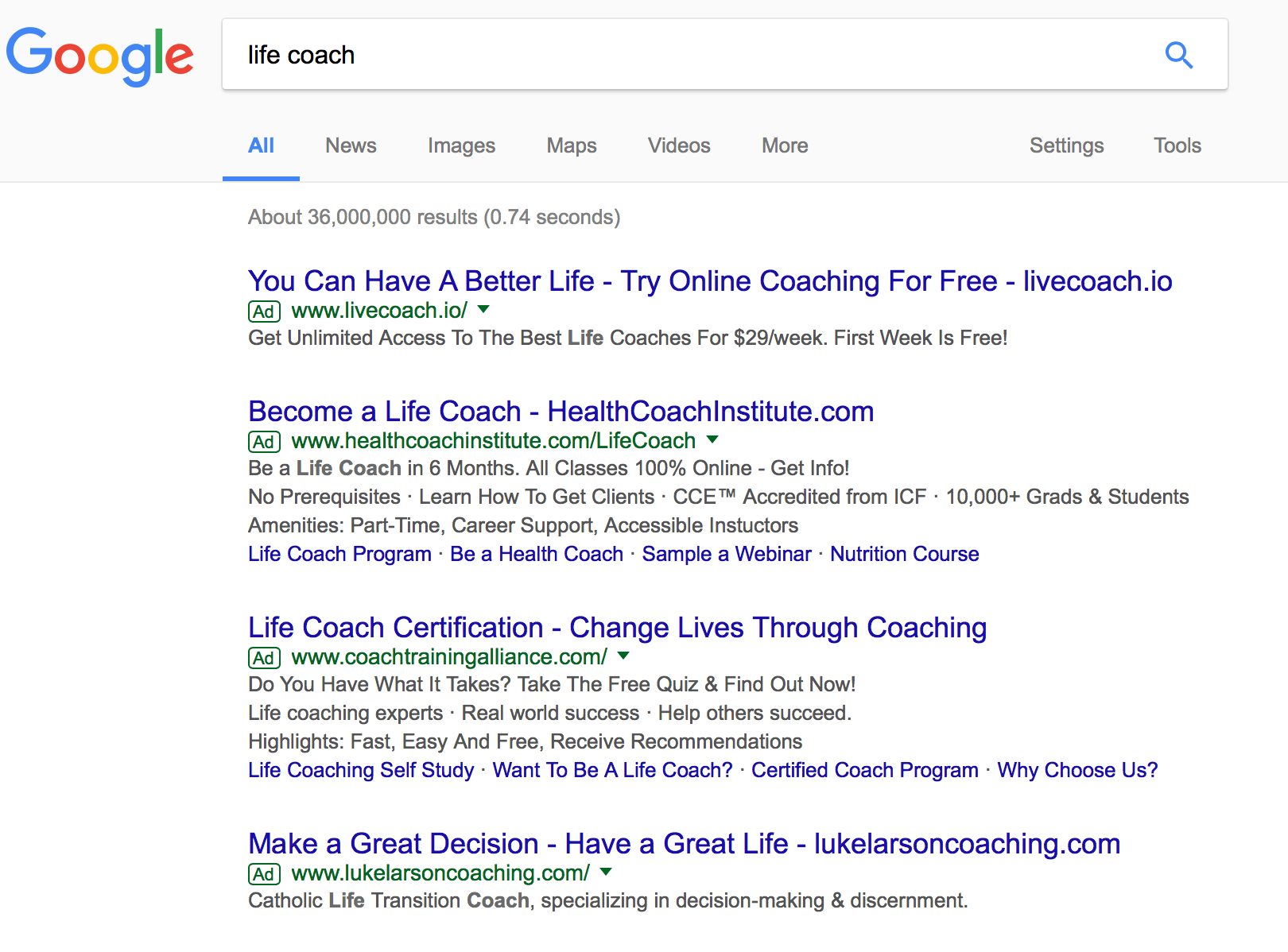This screenshot has height=952, width=1288.
Task: Click the 'Certified Coach Program' sitelink
Action: point(865,770)
